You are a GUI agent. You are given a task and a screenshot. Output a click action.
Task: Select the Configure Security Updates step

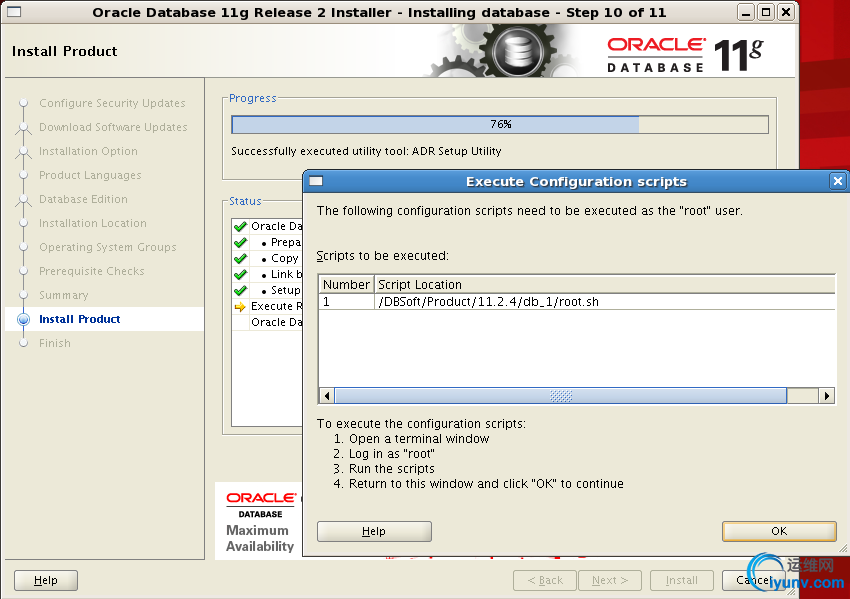coord(112,103)
